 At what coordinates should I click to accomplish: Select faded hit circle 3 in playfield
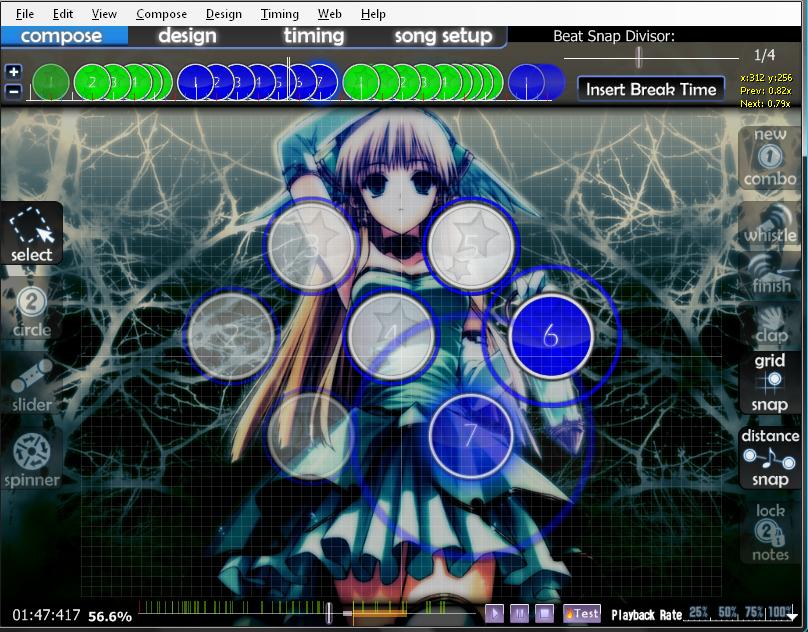coord(311,245)
